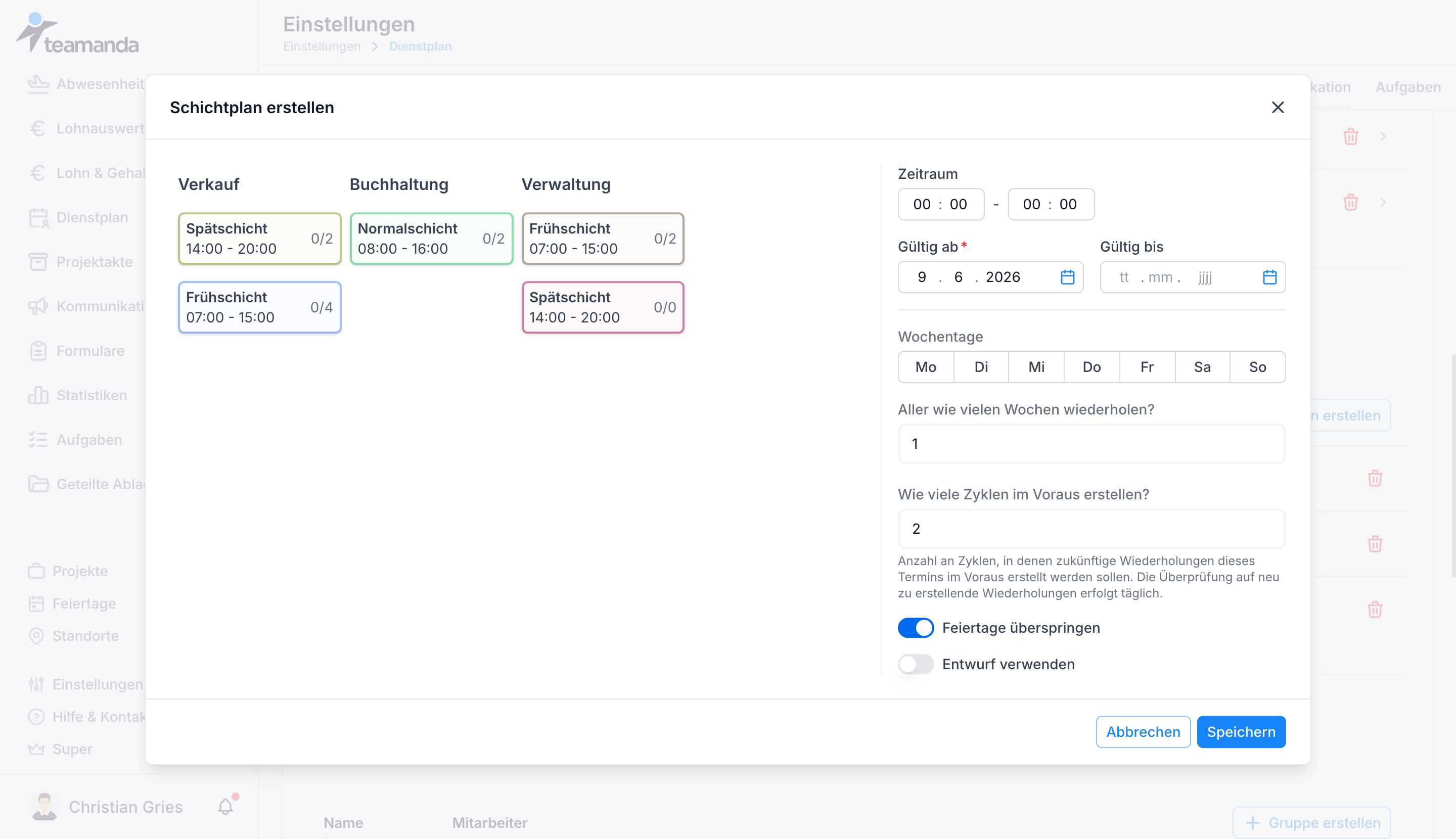Select Verkauf Frühschicht 07:00 - 15:00 card
This screenshot has width=1456, height=839.
(x=259, y=307)
